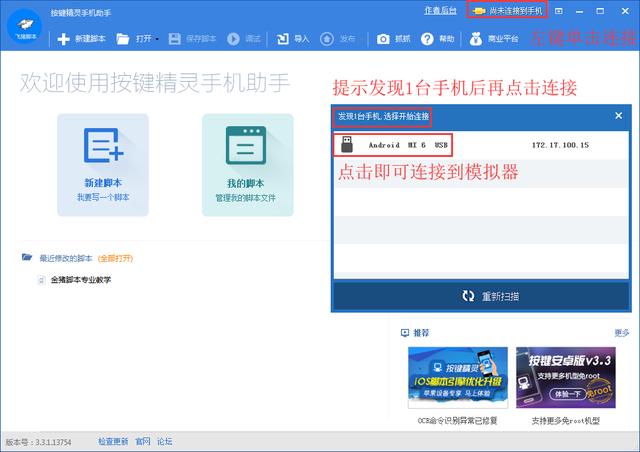Open the 商业平台 money bag icon
The height and width of the screenshot is (452, 640).
pos(476,39)
